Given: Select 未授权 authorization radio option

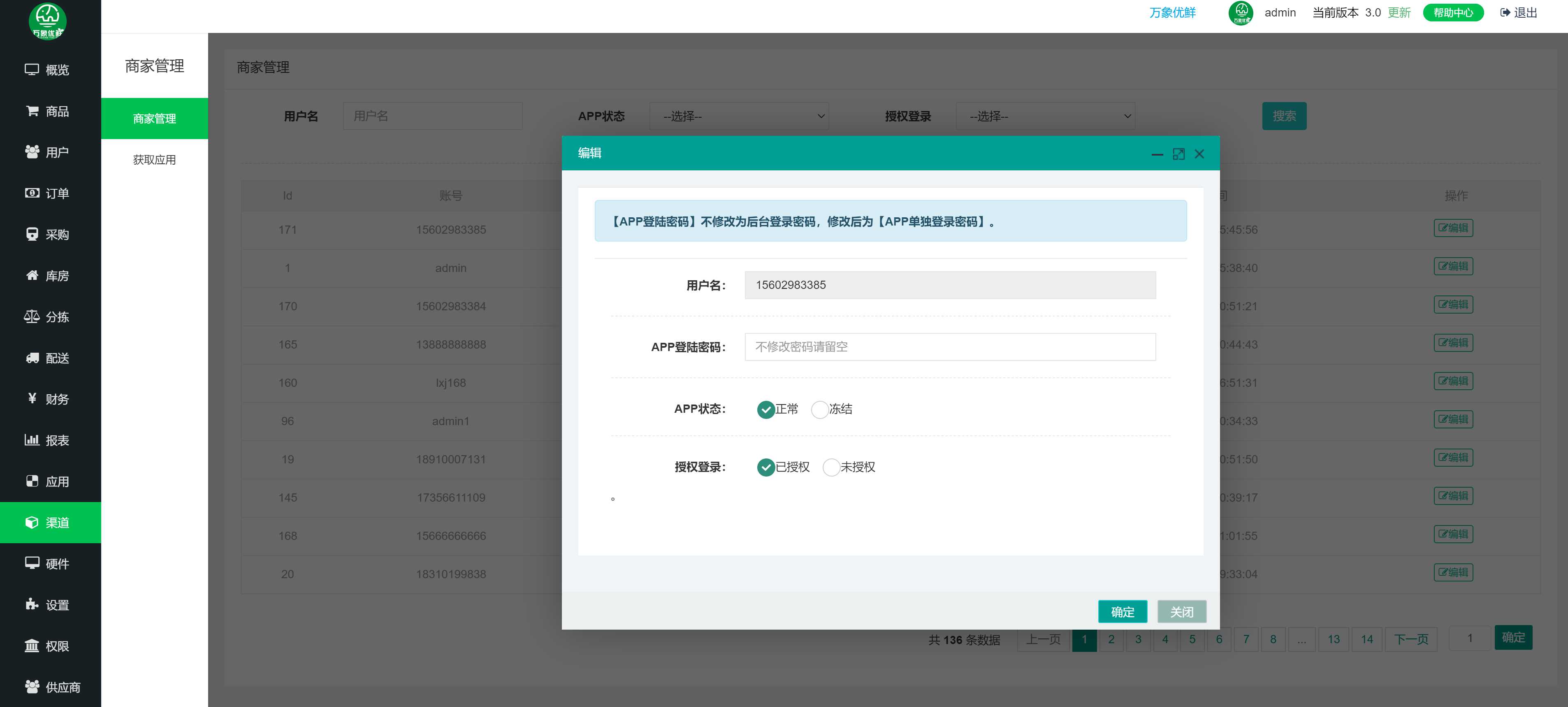Looking at the screenshot, I should click(x=831, y=467).
